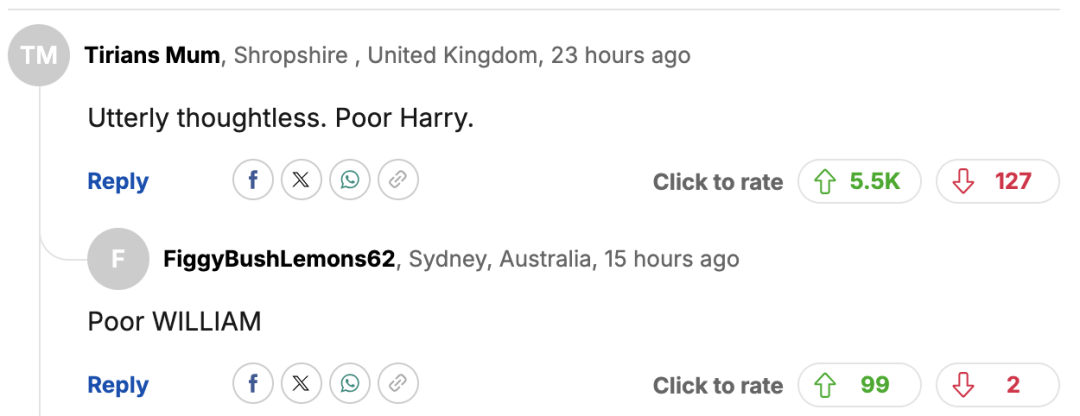1080x416 pixels.
Task: Reply to FiggyBushLemons62's comment
Action: 118,385
